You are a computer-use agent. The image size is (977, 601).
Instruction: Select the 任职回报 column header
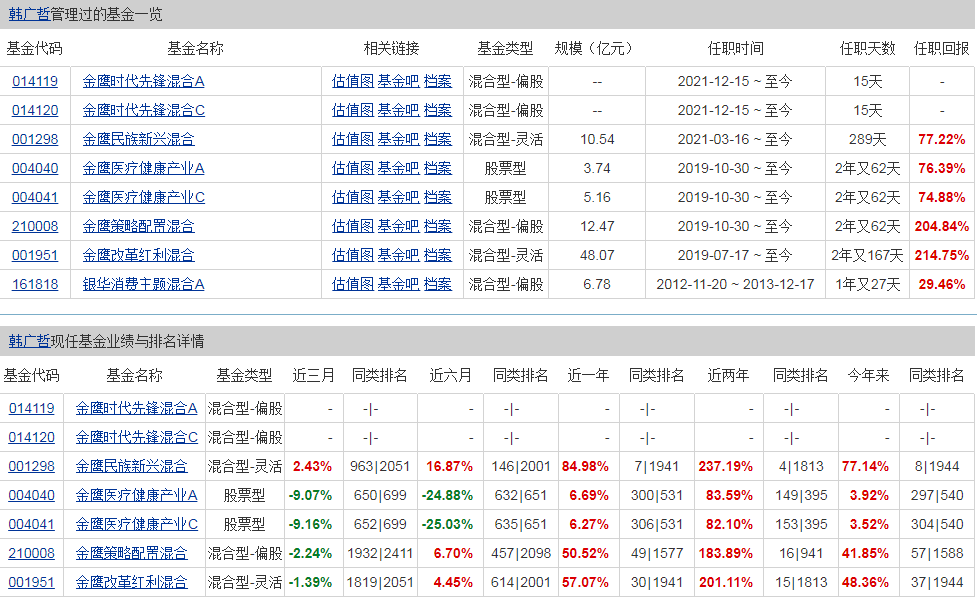[941, 48]
